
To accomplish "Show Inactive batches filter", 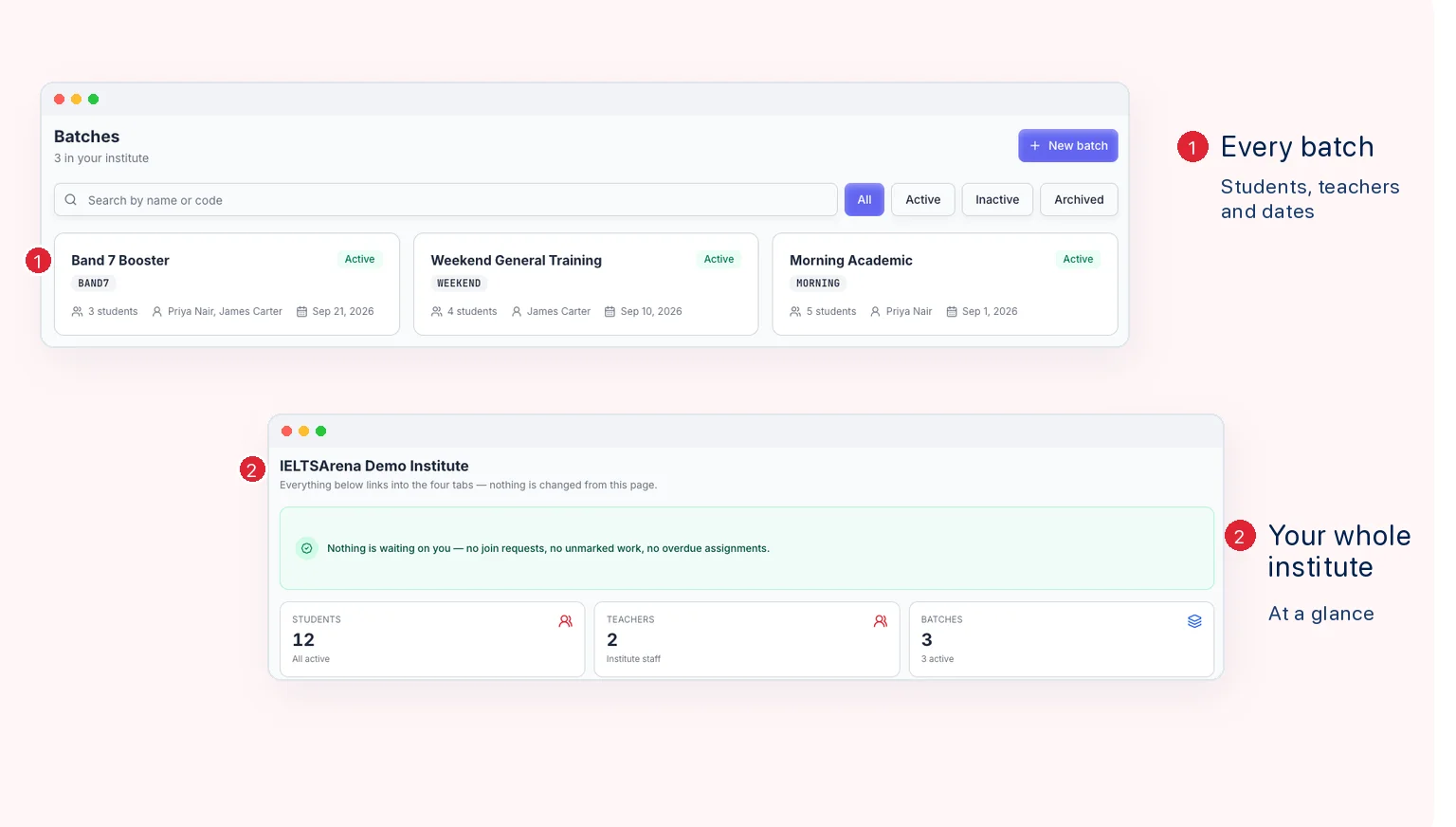I will [x=997, y=200].
